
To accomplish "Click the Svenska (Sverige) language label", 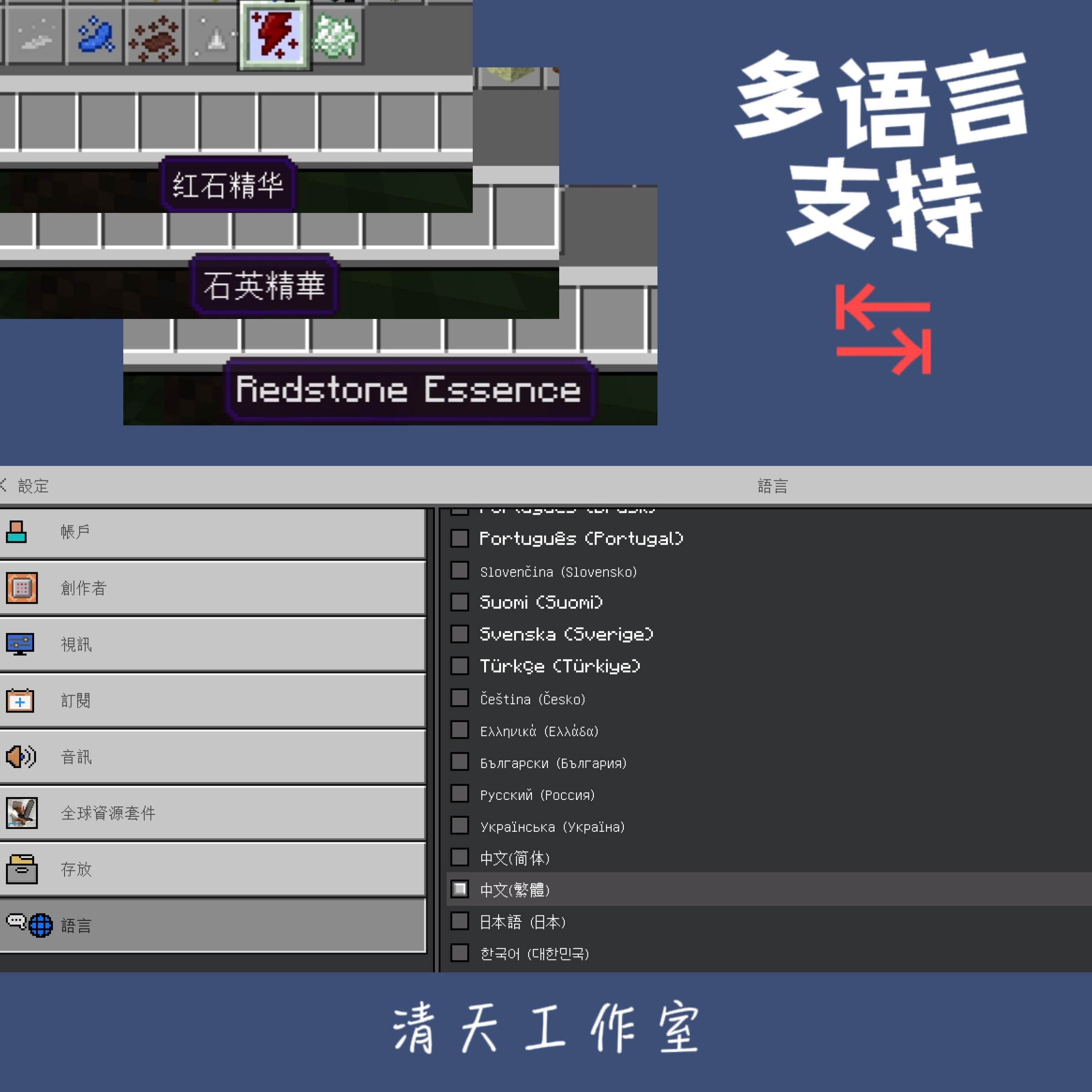I will click(x=566, y=635).
